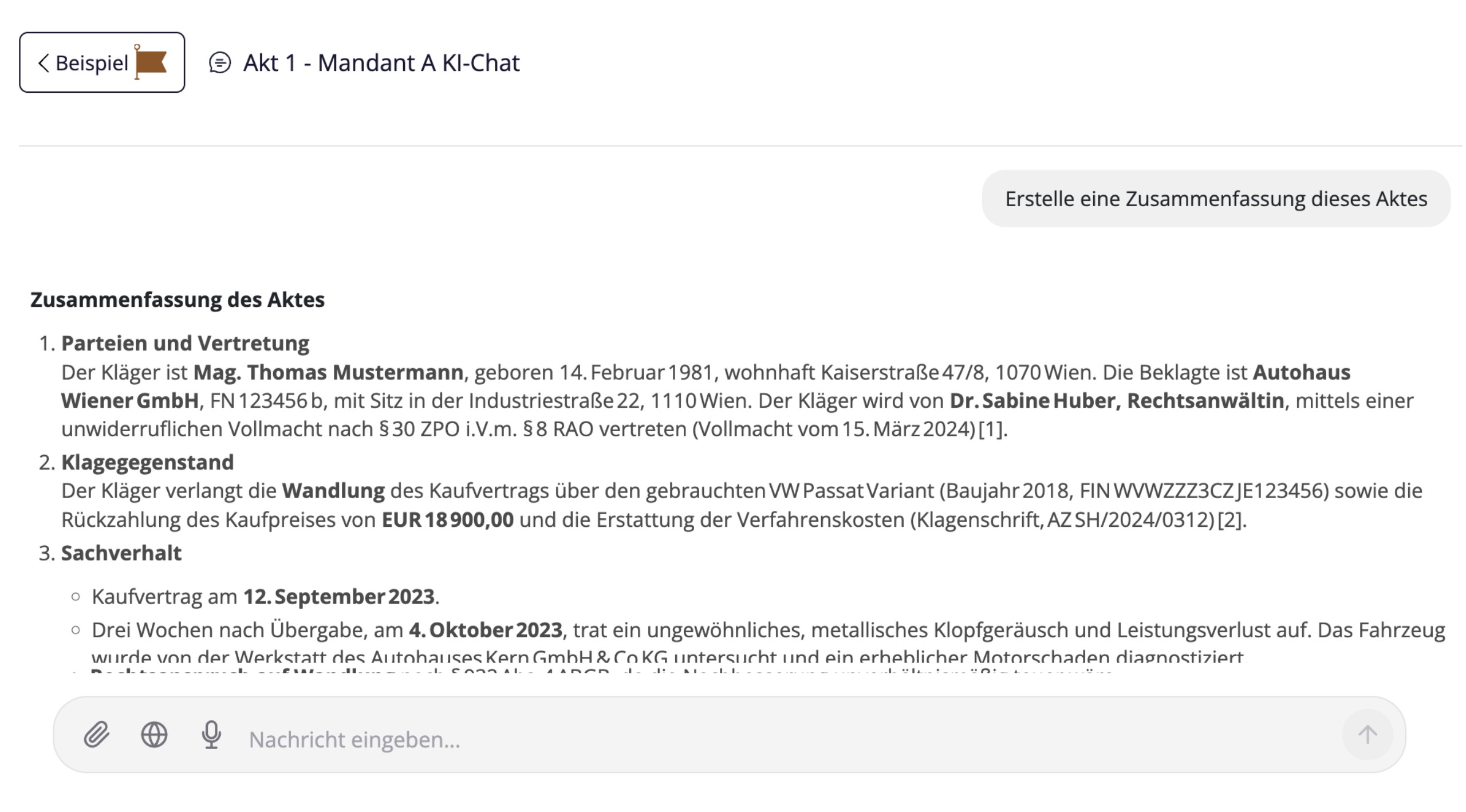Open citation reference [2]
The height and width of the screenshot is (812, 1466).
click(x=1229, y=520)
